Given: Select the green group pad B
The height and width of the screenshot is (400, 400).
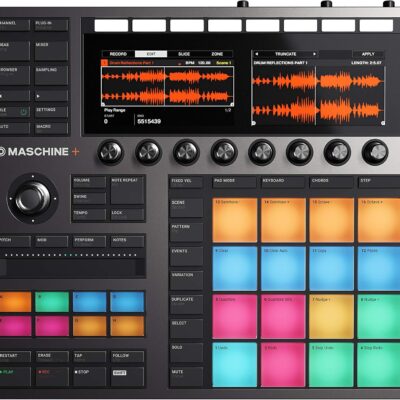Looking at the screenshot, I should click(x=52, y=302).
